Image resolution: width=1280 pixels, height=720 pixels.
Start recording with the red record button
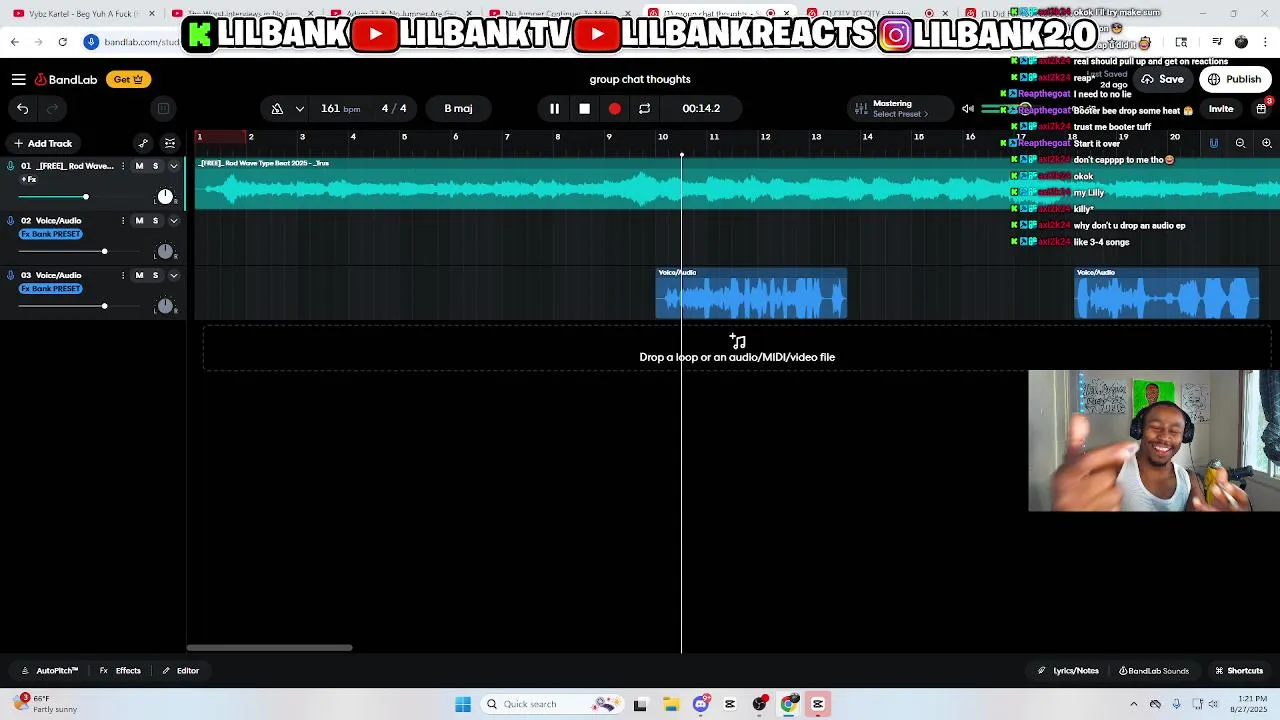click(614, 108)
